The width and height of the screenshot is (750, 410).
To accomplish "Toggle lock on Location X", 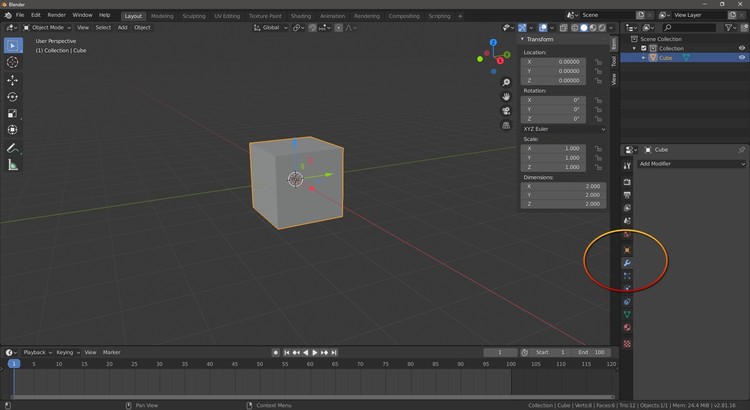I will point(598,62).
